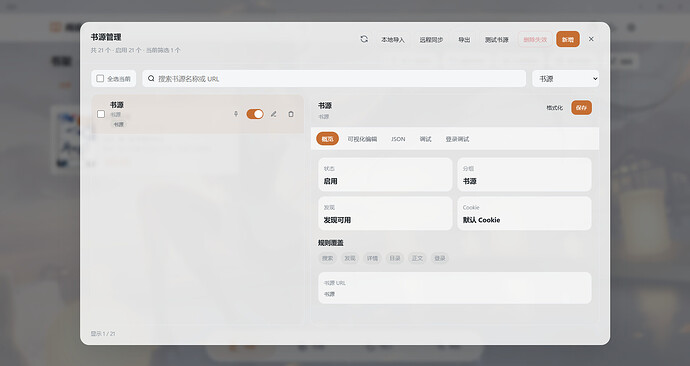The height and width of the screenshot is (366, 690).
Task: Switch to the 概览 overview tab
Action: [327, 139]
